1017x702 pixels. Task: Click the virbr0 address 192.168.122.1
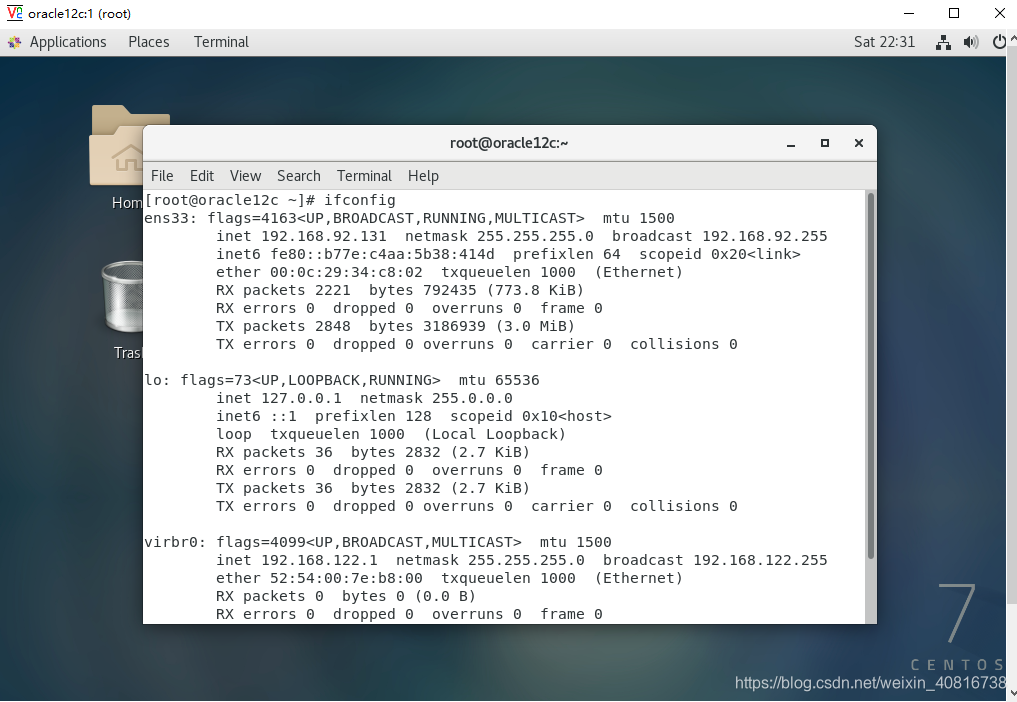point(319,561)
